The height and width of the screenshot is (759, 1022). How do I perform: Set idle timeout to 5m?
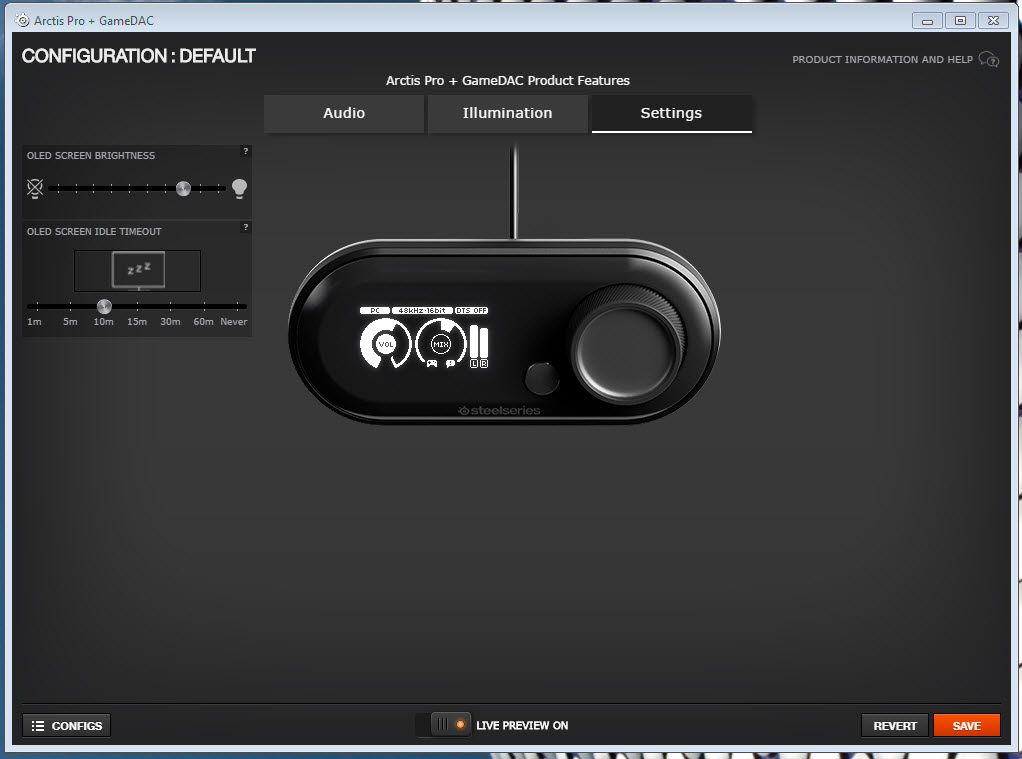pyautogui.click(x=70, y=321)
